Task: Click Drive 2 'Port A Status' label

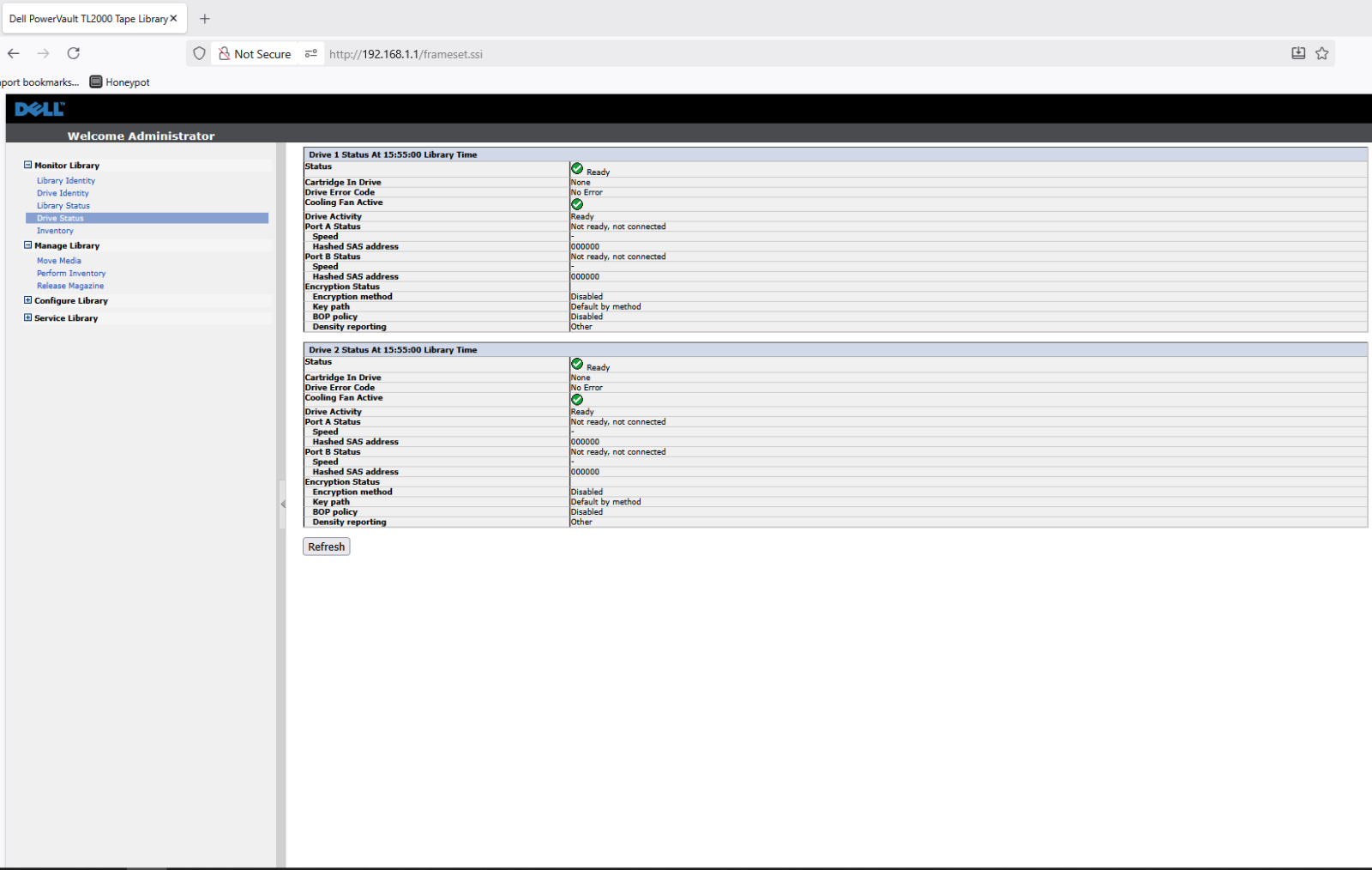Action: click(333, 422)
